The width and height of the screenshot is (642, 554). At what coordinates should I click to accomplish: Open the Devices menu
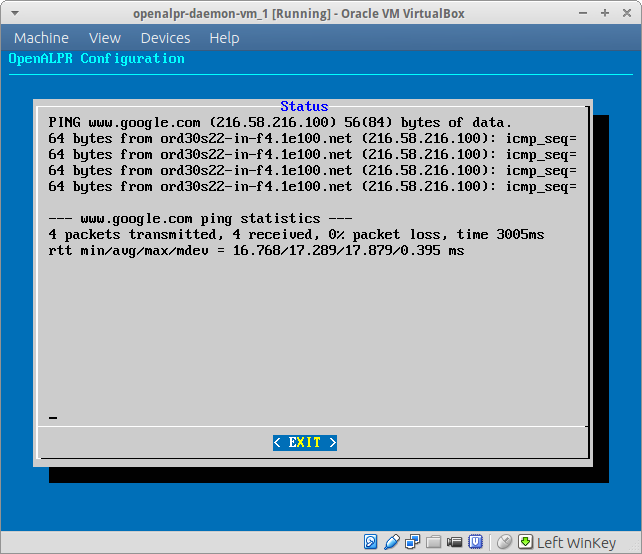[165, 38]
